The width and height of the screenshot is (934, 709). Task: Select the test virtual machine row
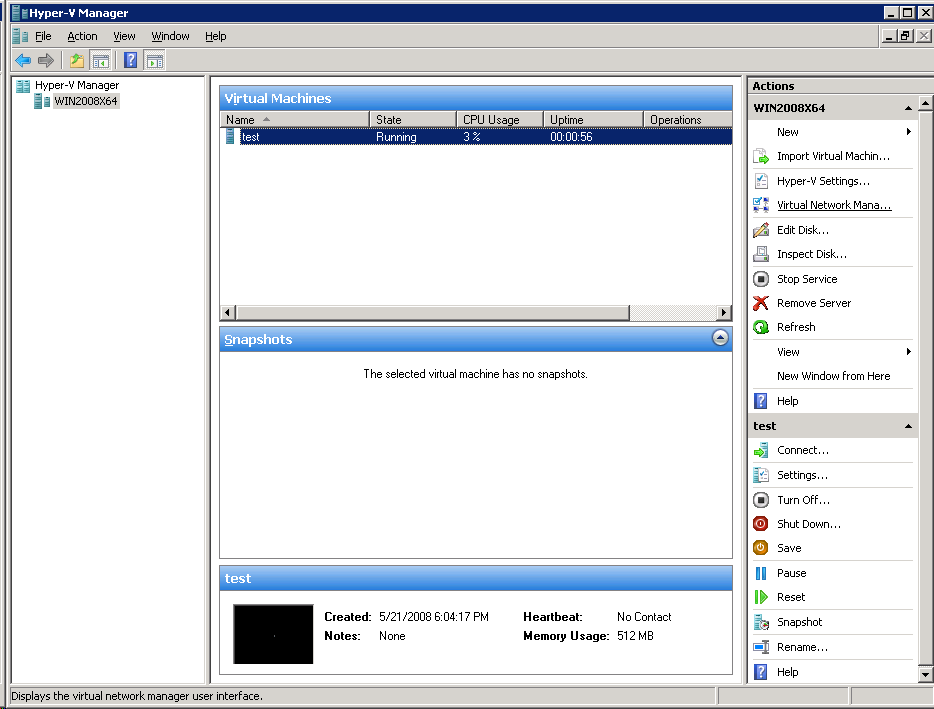tap(475, 137)
